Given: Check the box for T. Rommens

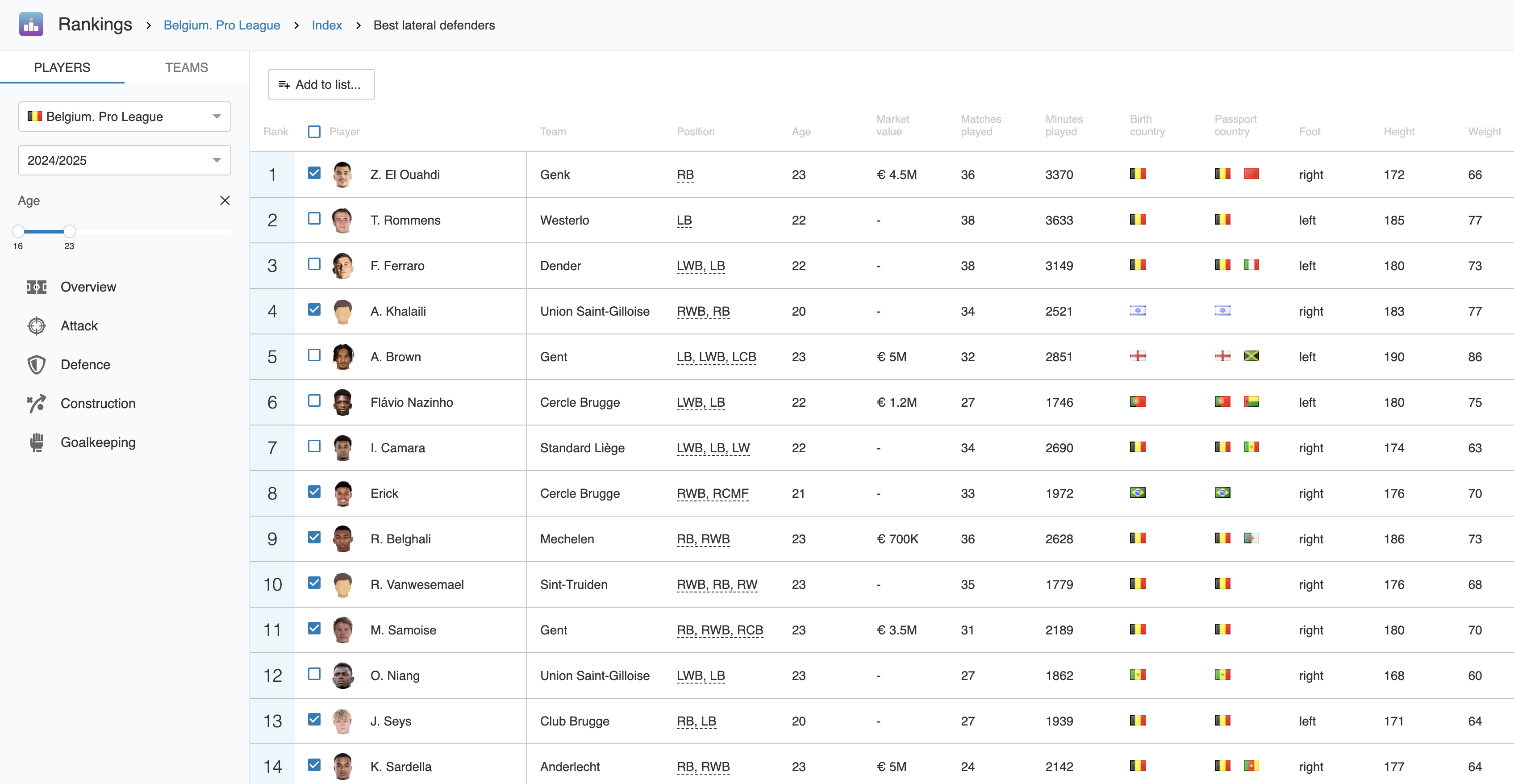Looking at the screenshot, I should coord(314,219).
